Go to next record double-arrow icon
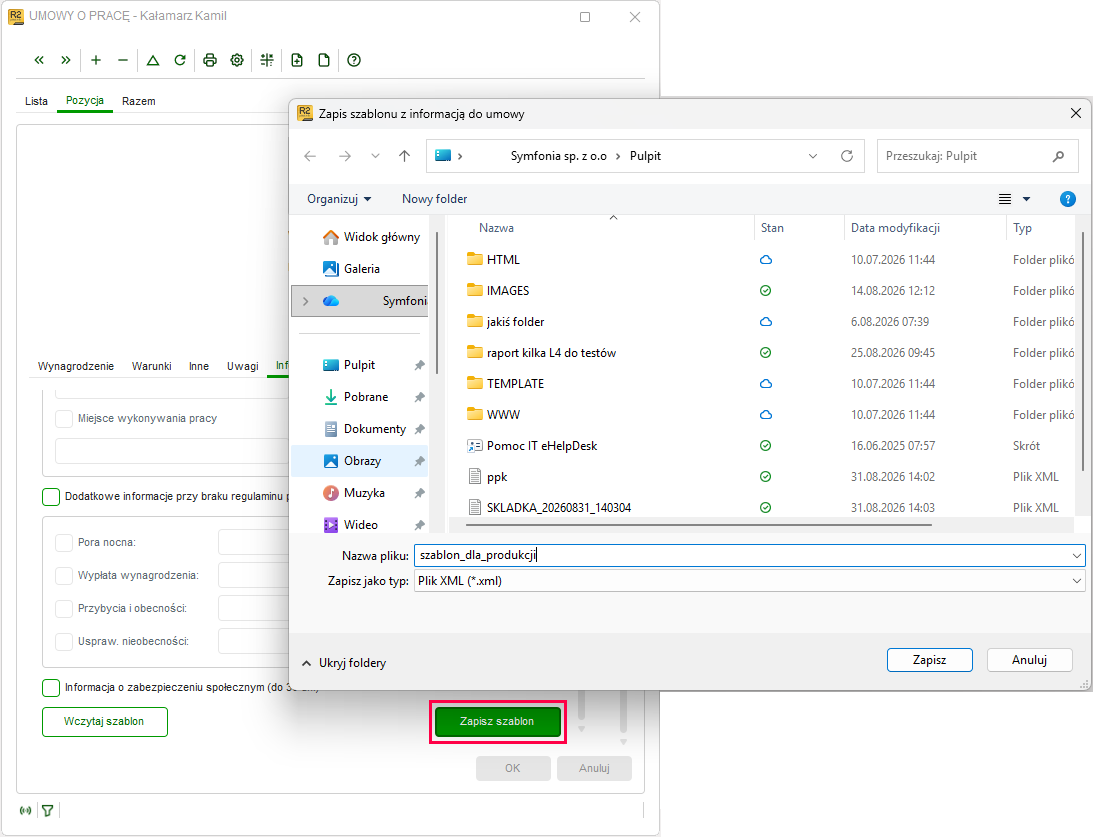Screen dimensions: 1093x837 (x=66, y=60)
